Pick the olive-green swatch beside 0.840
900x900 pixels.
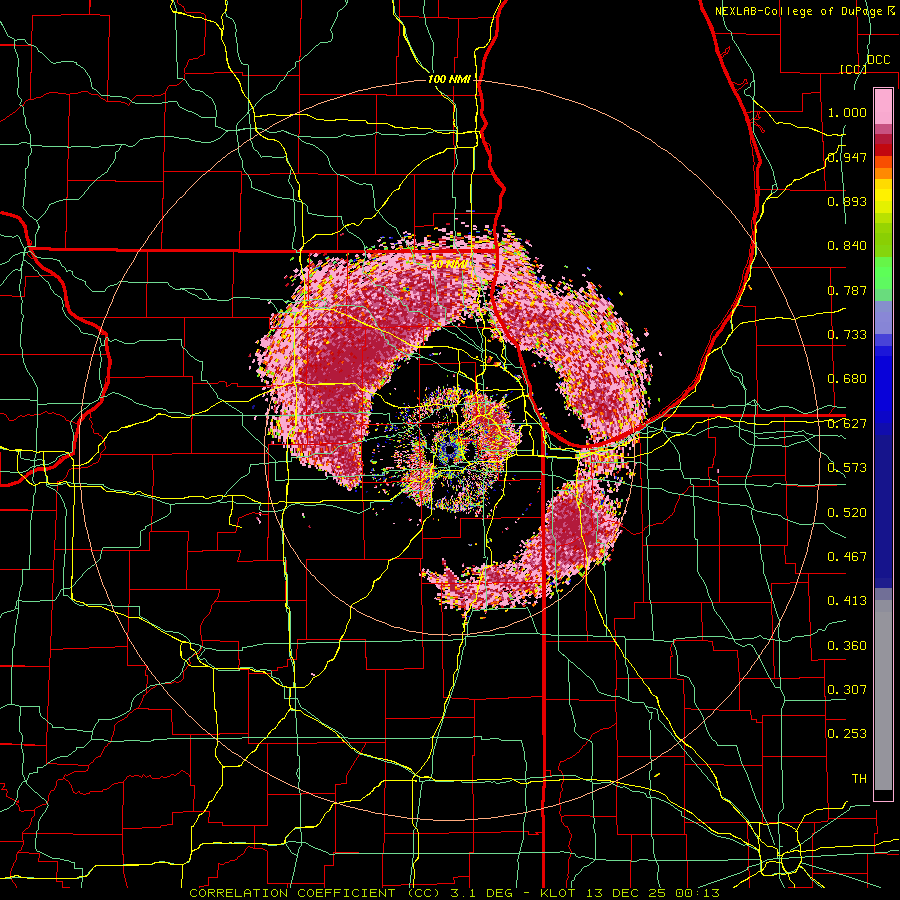pos(883,240)
